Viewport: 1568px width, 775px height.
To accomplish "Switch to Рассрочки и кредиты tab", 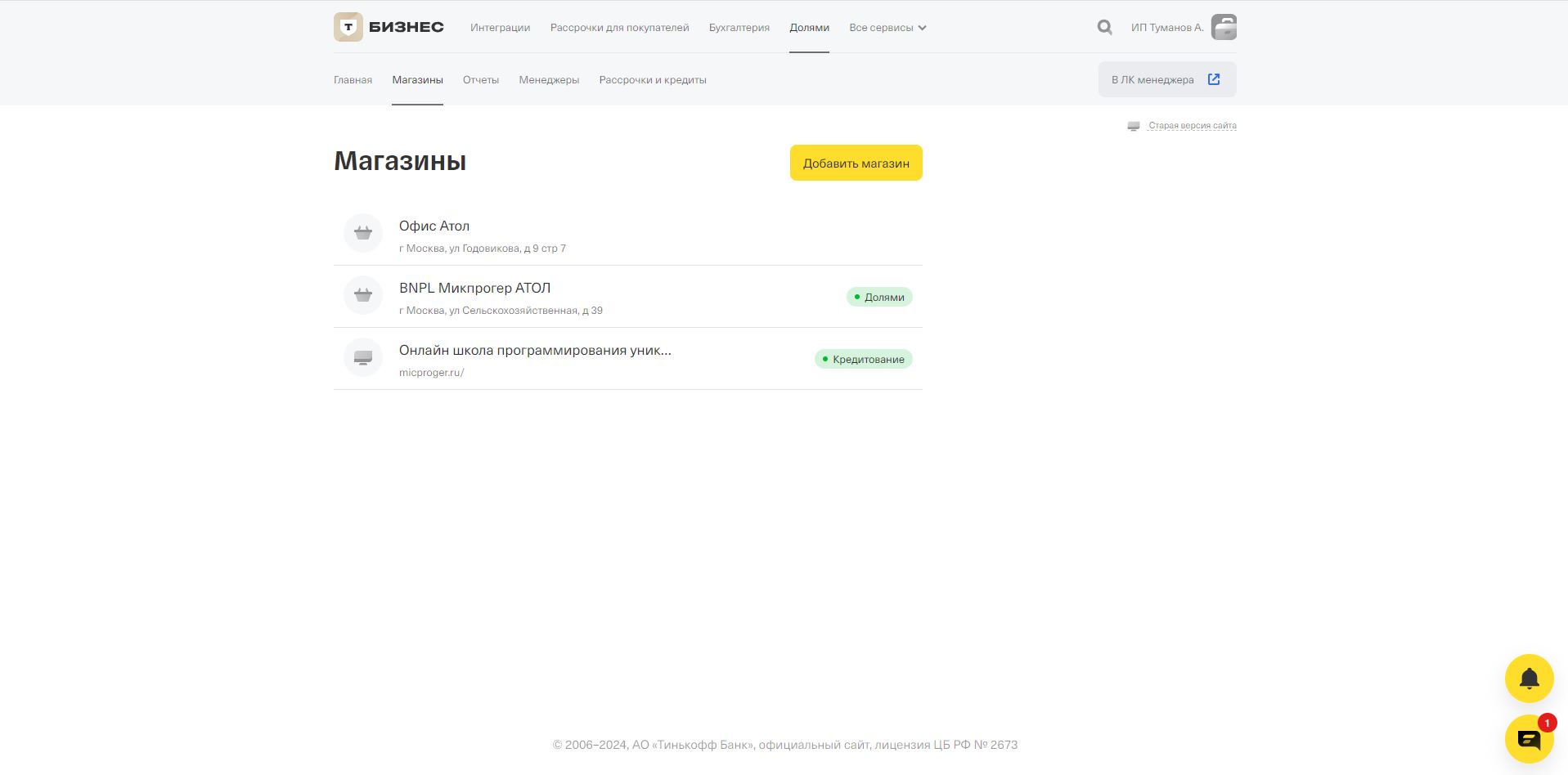I will point(653,79).
